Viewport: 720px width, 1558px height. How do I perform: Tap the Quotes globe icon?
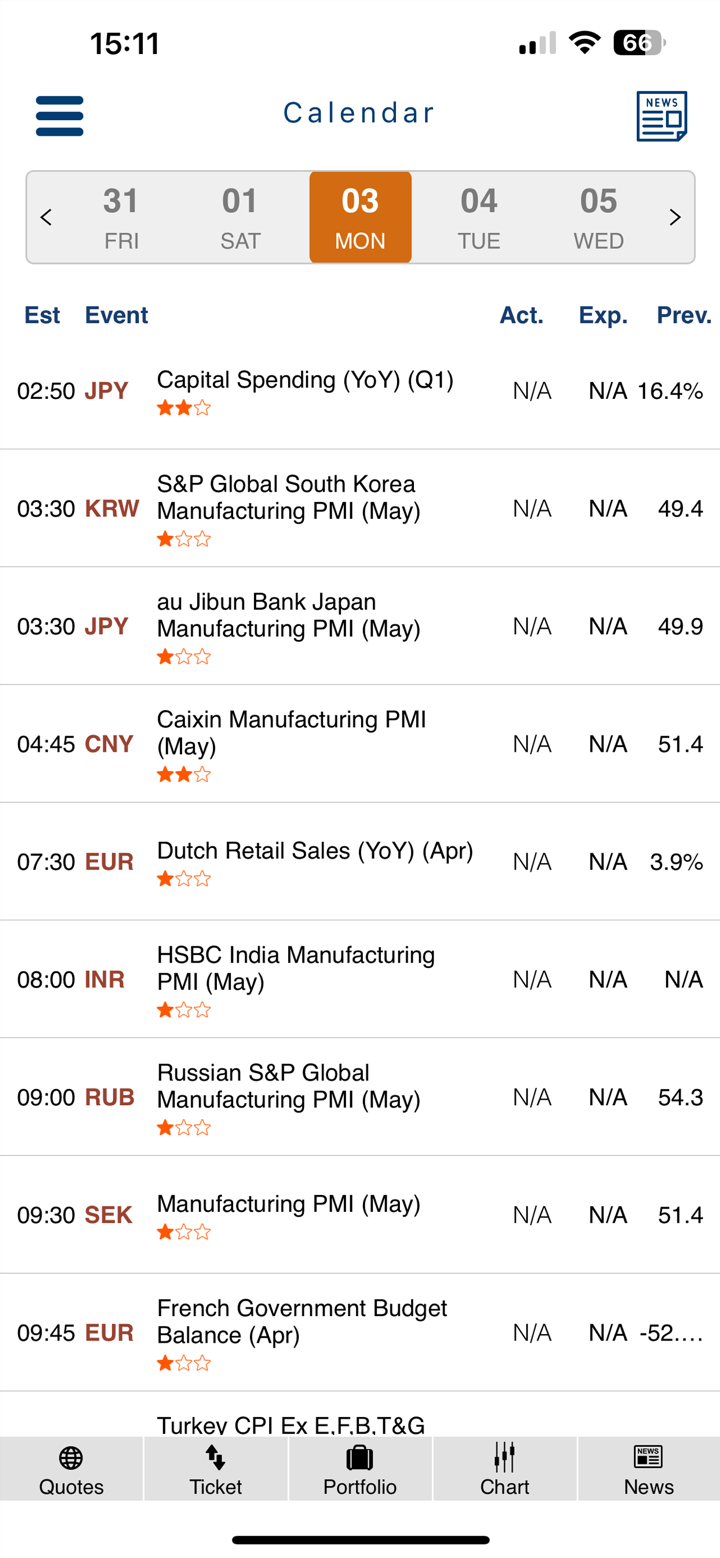pyautogui.click(x=71, y=1456)
